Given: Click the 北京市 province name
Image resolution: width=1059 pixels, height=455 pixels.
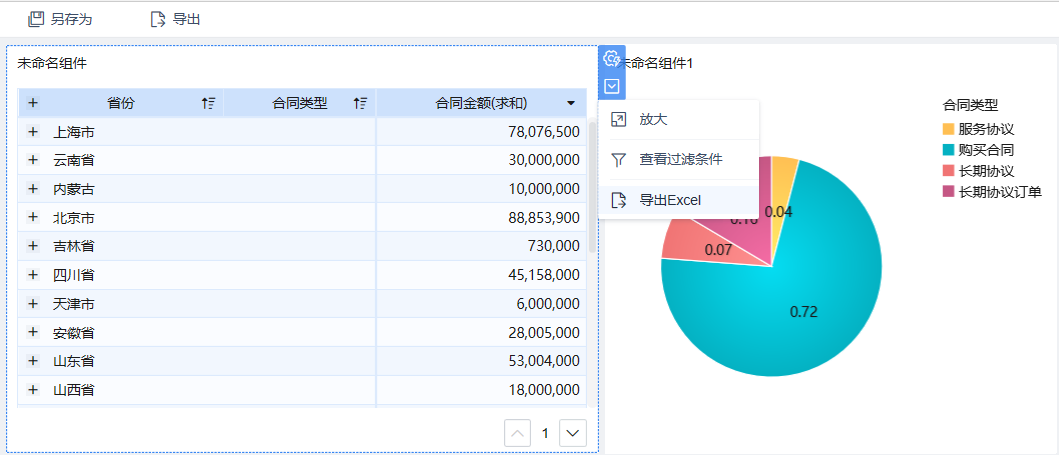Looking at the screenshot, I should tap(74, 217).
